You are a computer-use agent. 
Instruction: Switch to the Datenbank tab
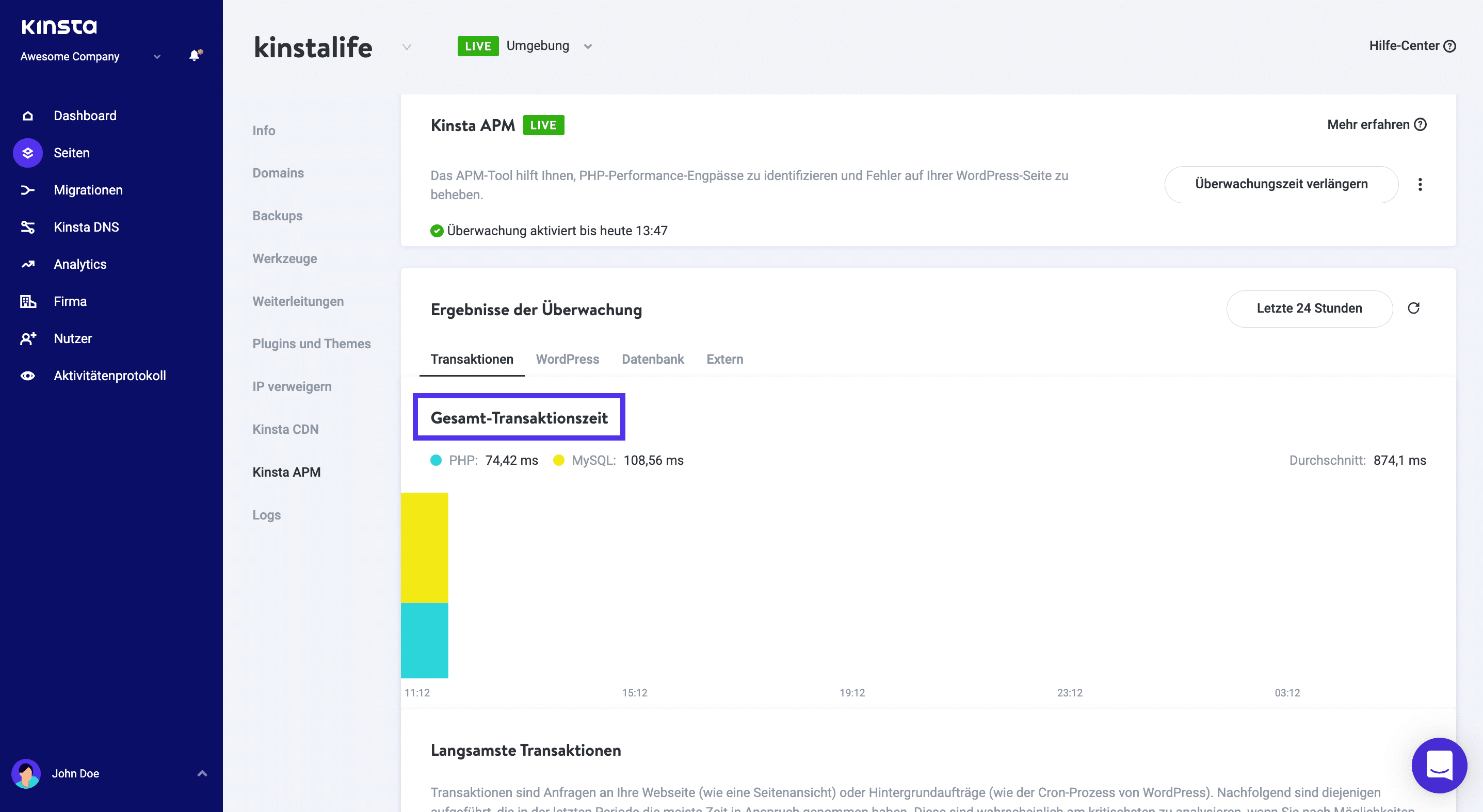tap(653, 359)
